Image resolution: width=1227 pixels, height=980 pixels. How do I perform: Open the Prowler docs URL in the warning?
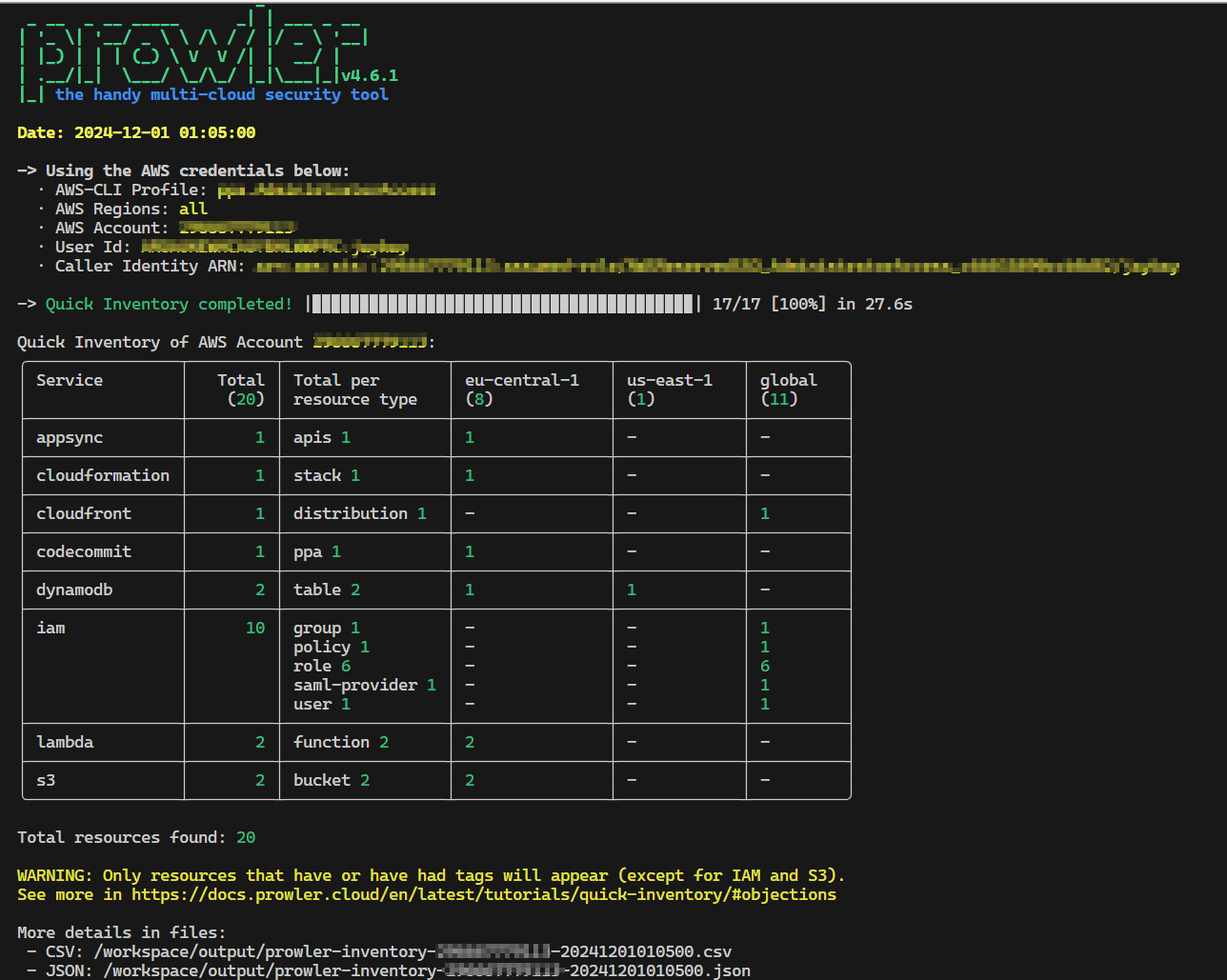(483, 894)
